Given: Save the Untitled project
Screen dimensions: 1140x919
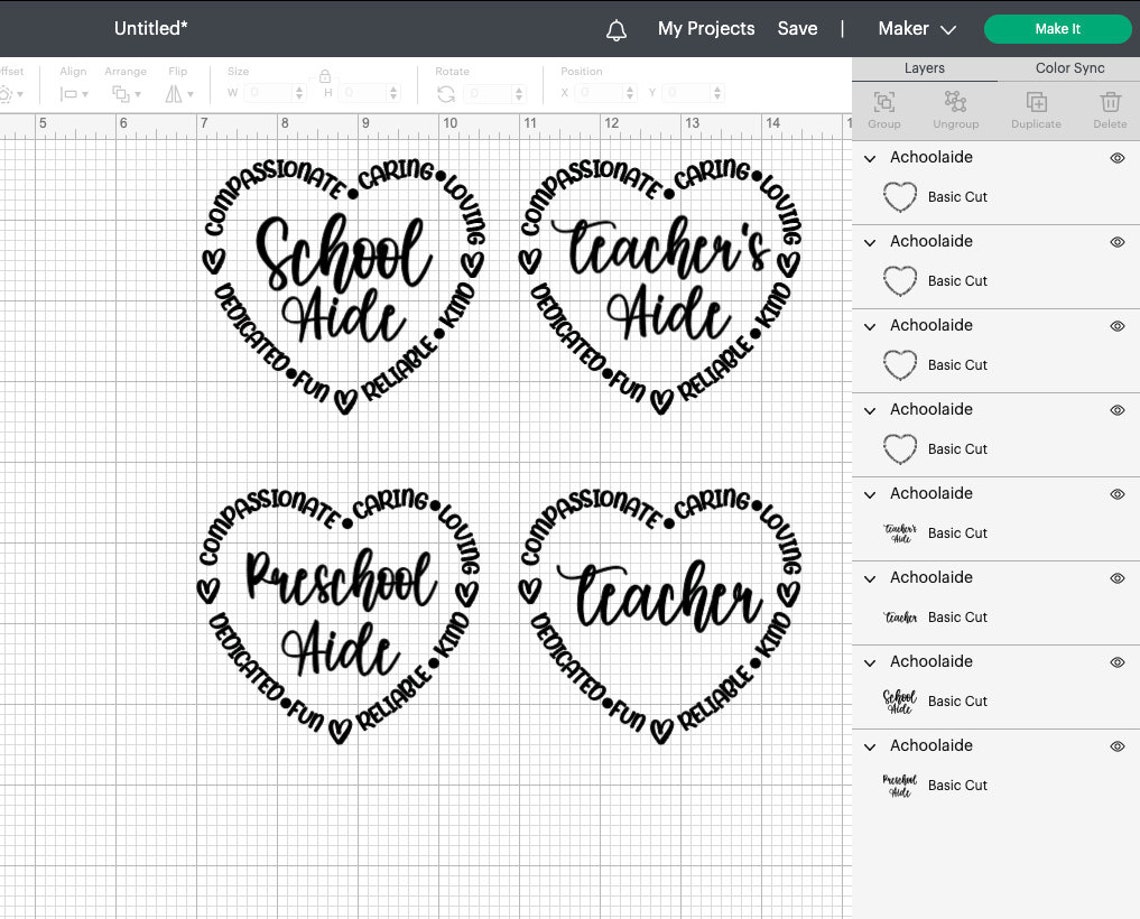Looking at the screenshot, I should click(797, 29).
